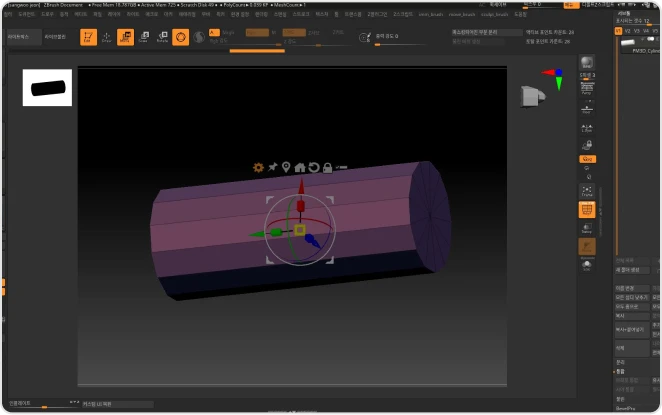Open the gizmo customize gear icon
This screenshot has height=415, width=662.
click(258, 168)
